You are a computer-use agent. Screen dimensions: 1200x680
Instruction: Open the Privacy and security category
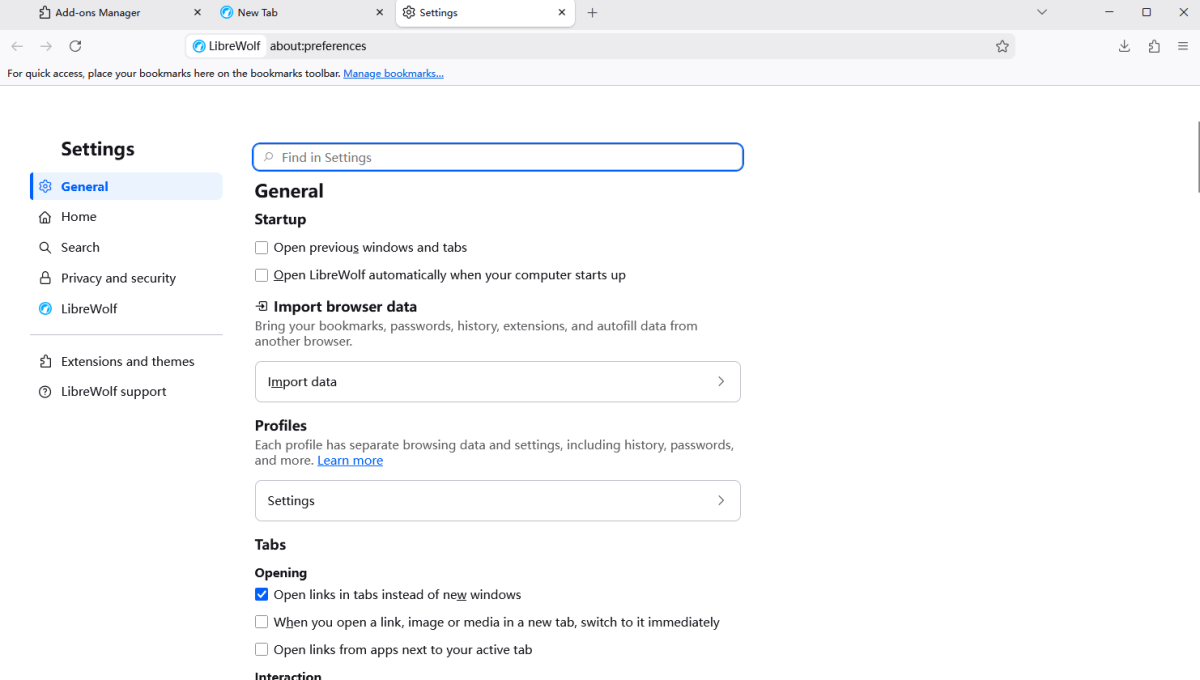(x=126, y=278)
